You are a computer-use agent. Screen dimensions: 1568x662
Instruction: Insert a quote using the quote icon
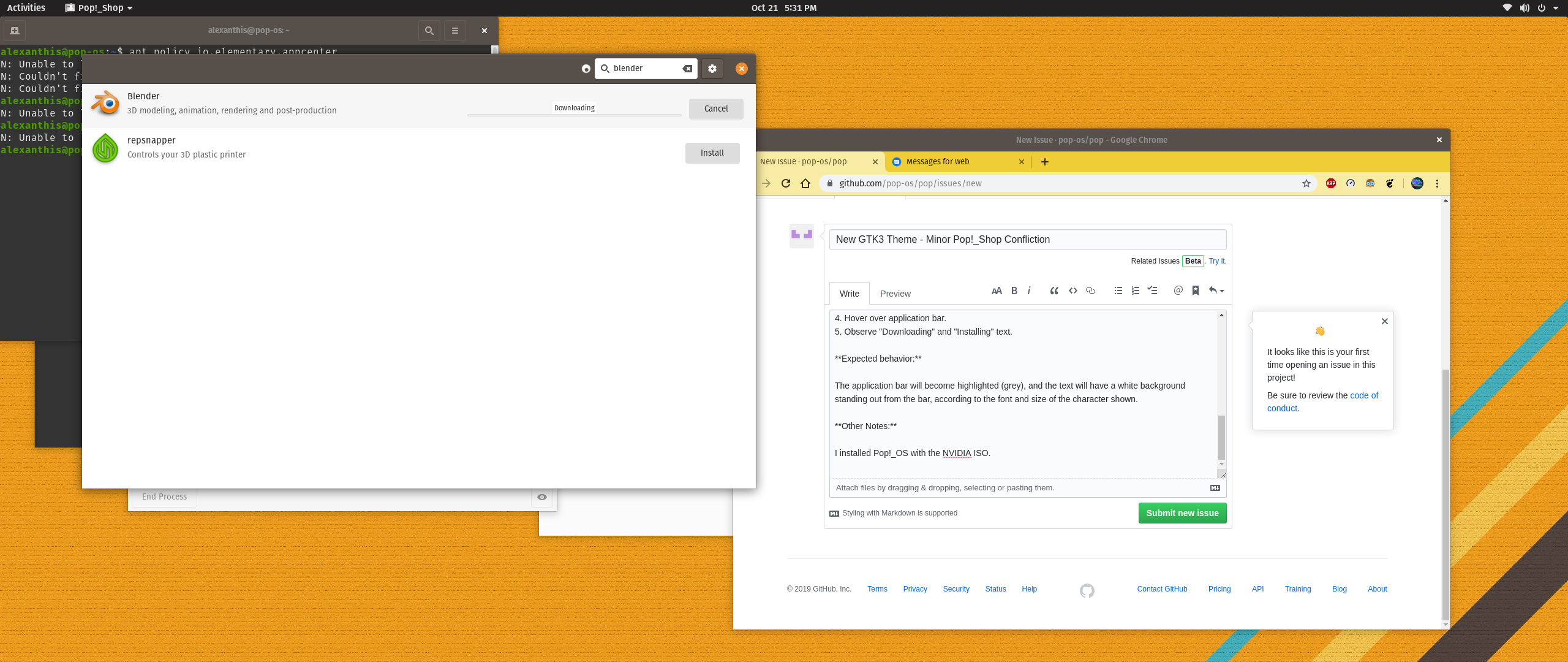click(x=1054, y=291)
